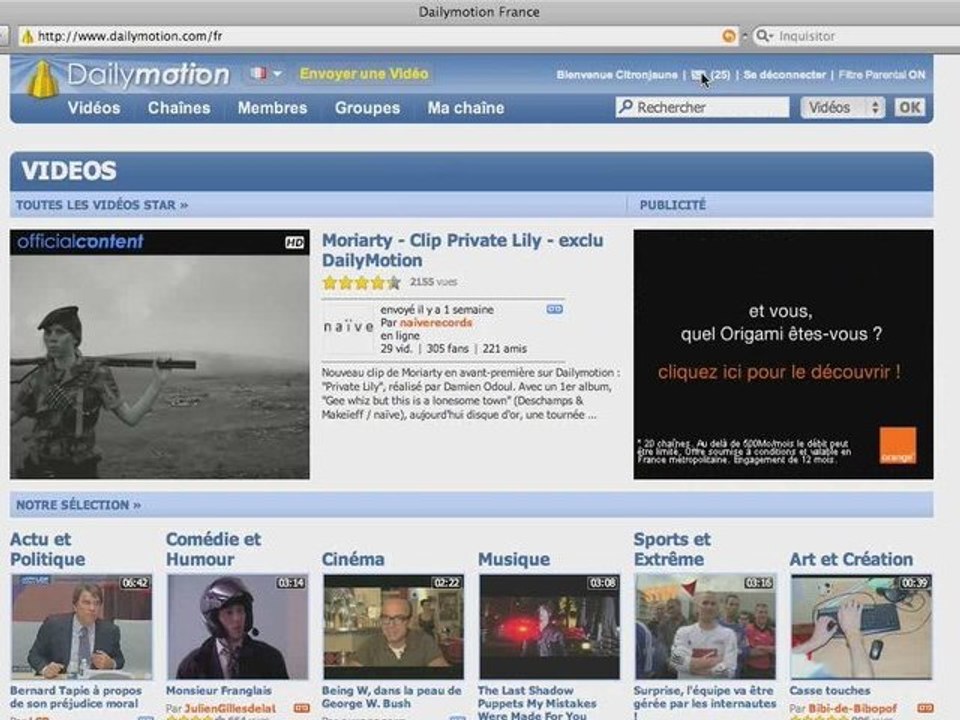Open Moriarty - Clip Private Lily title

point(462,250)
